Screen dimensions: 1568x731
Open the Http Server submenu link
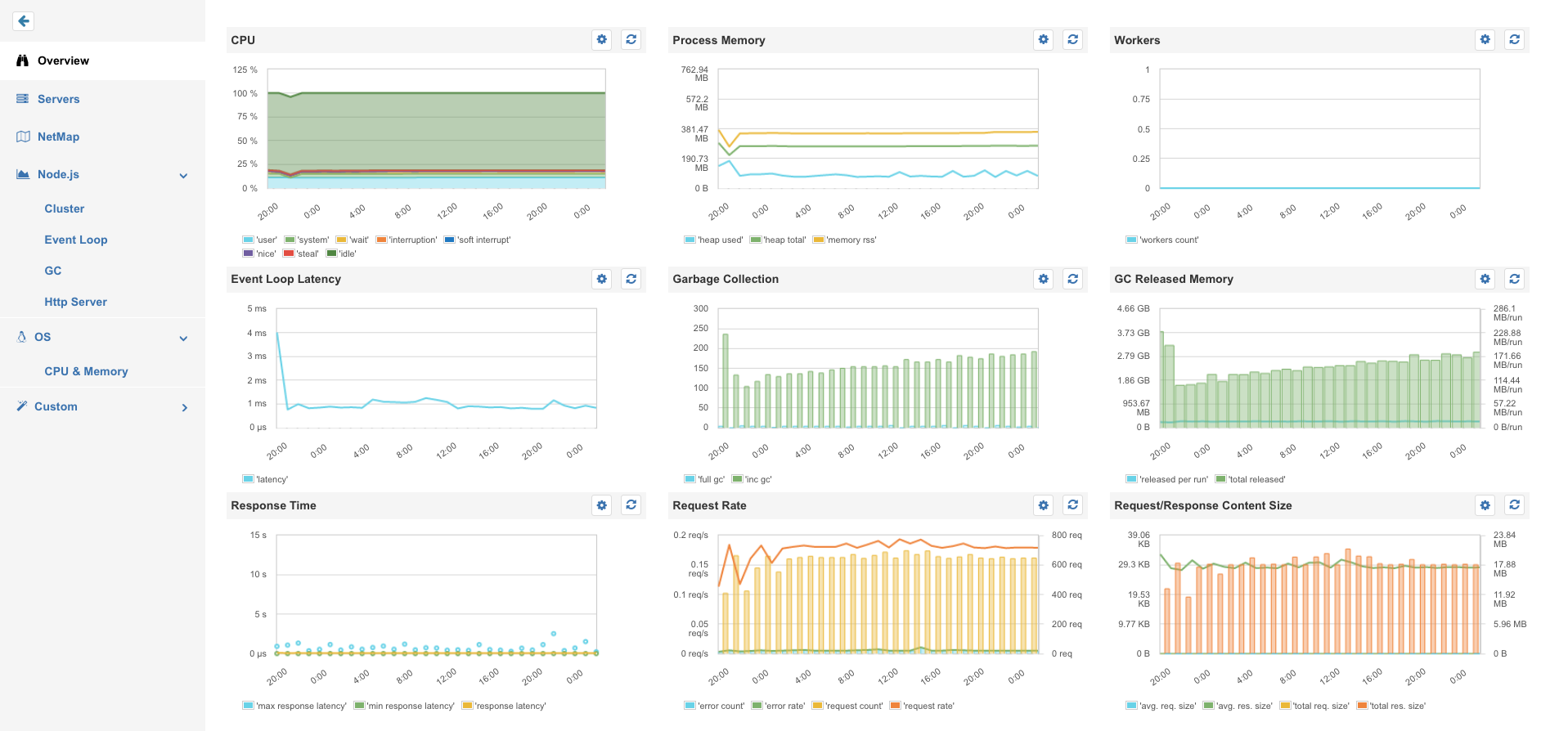[x=76, y=302]
